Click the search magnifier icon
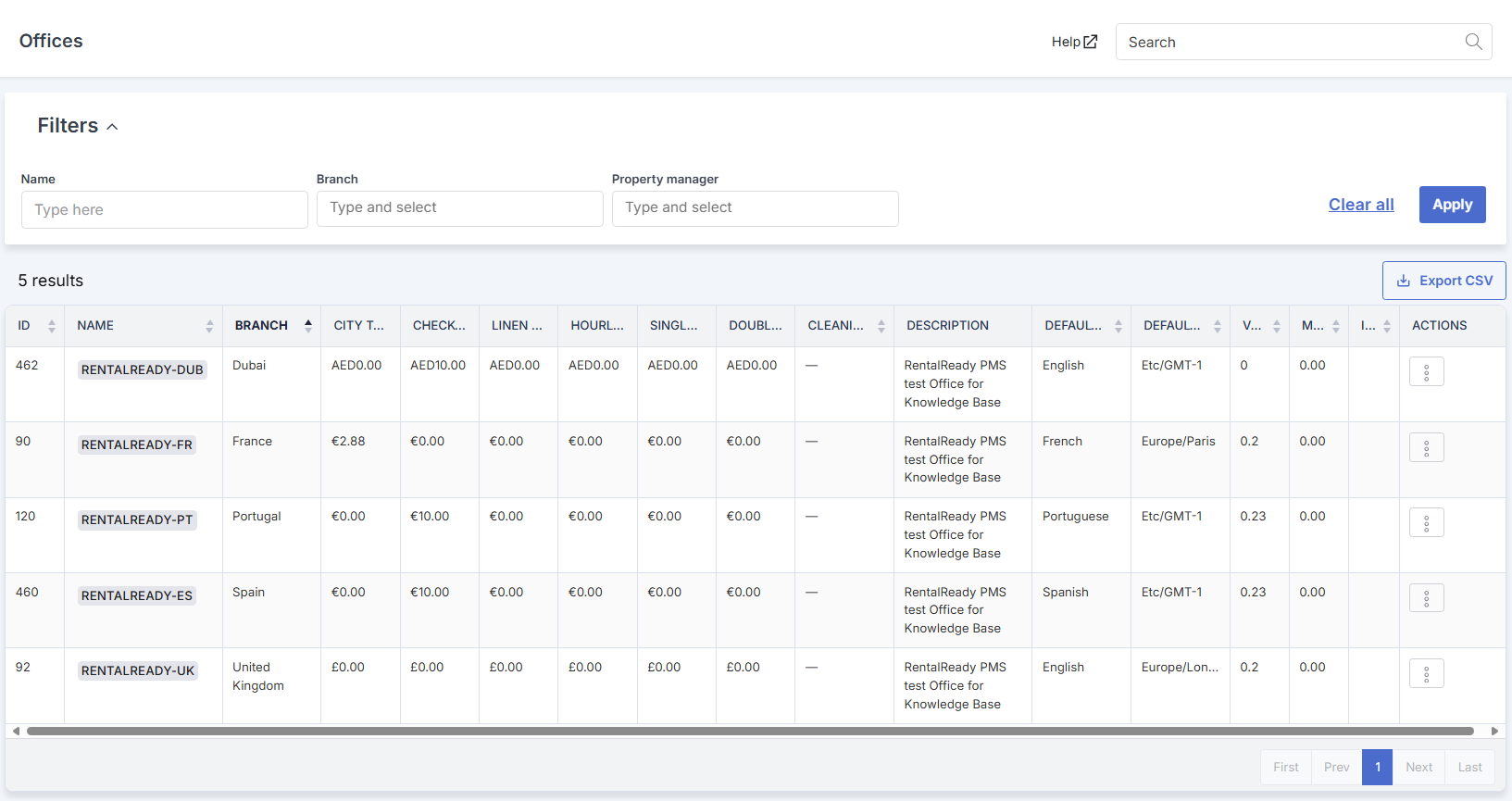The width and height of the screenshot is (1512, 801). (1473, 42)
